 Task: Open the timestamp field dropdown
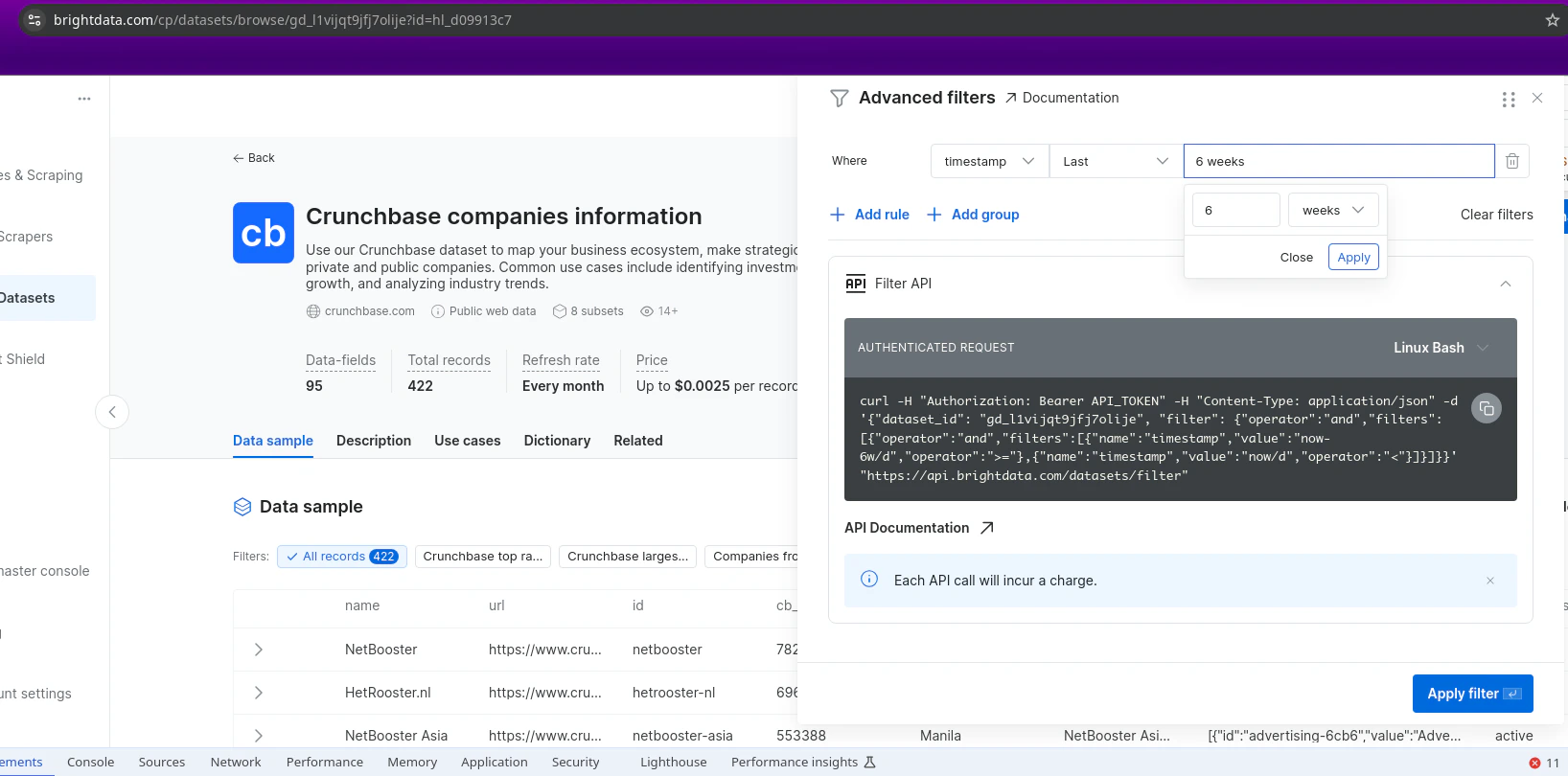(989, 161)
